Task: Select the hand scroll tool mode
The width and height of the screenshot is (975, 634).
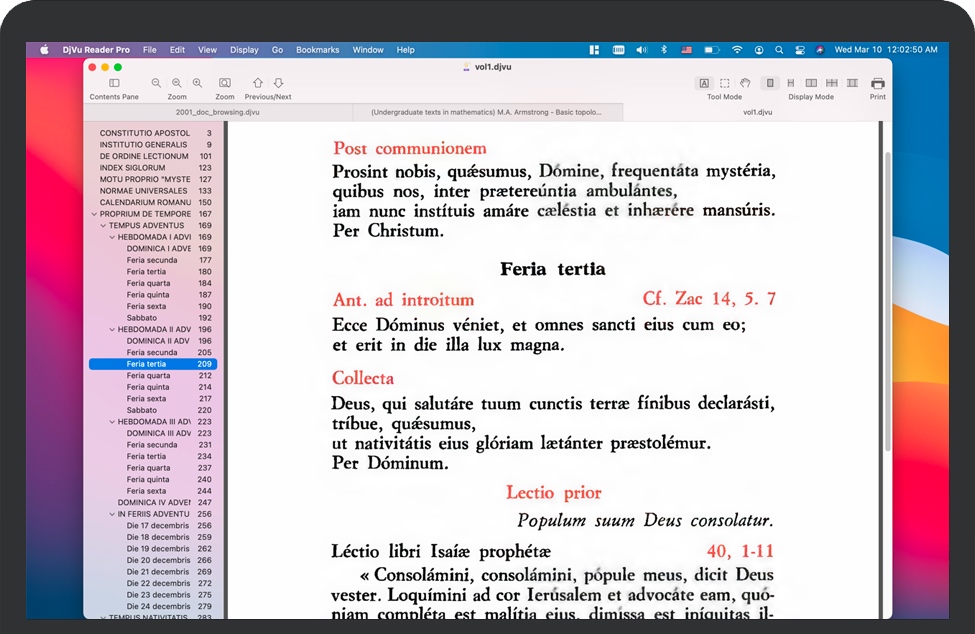Action: click(x=745, y=84)
